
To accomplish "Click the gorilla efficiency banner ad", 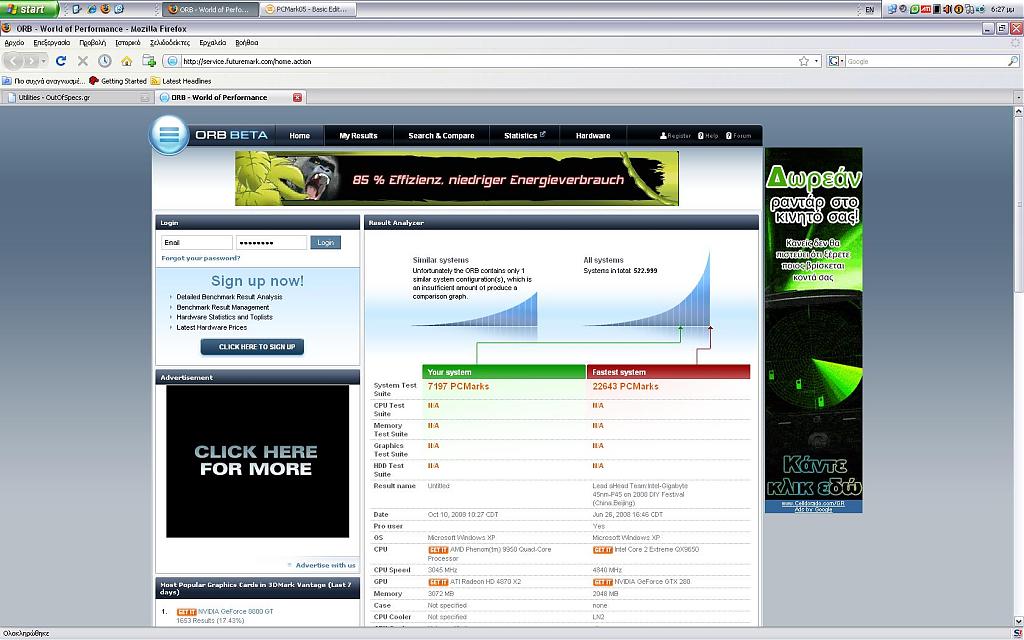I will point(456,178).
